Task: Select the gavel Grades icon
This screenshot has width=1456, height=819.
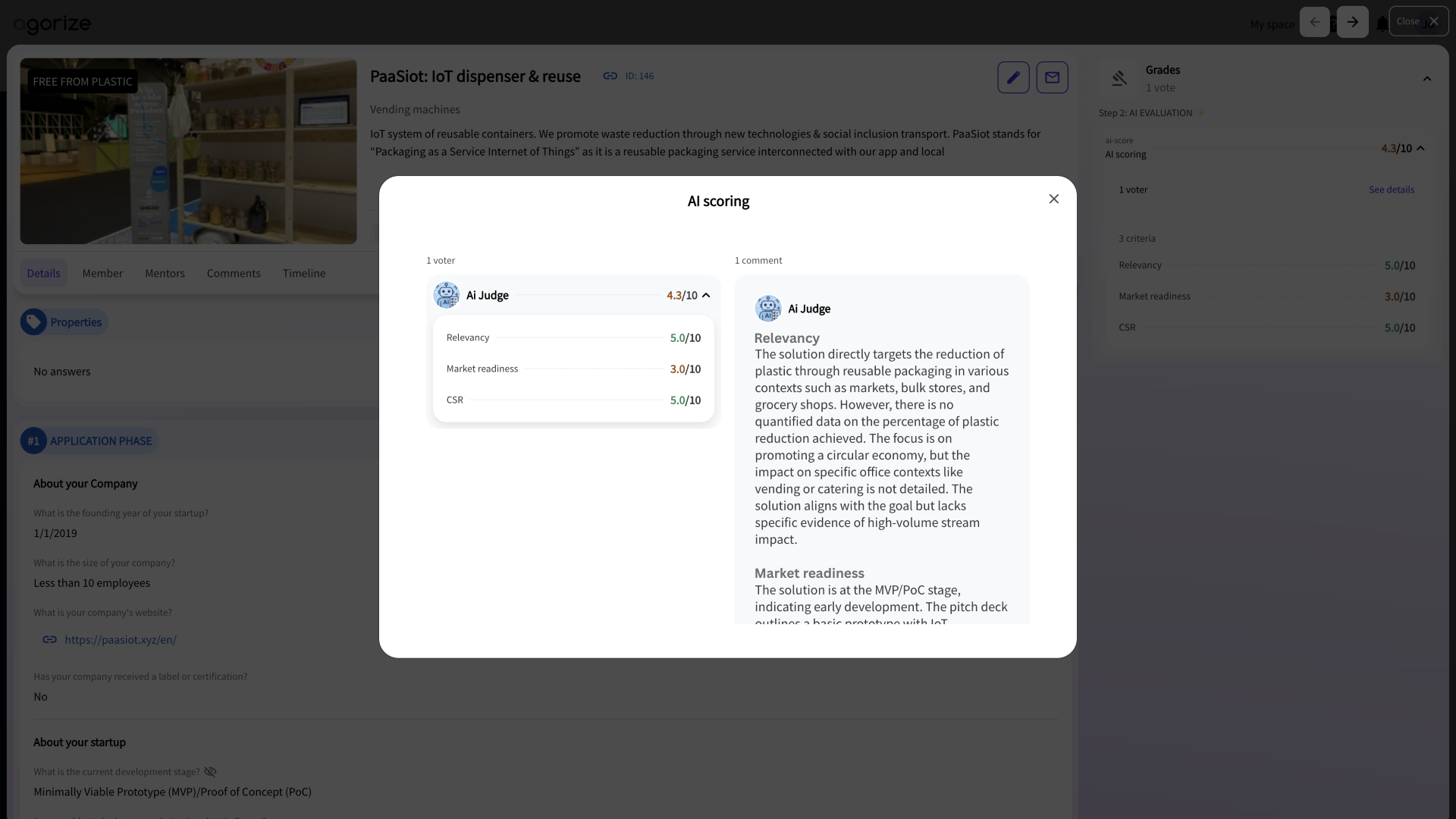Action: 1119,78
